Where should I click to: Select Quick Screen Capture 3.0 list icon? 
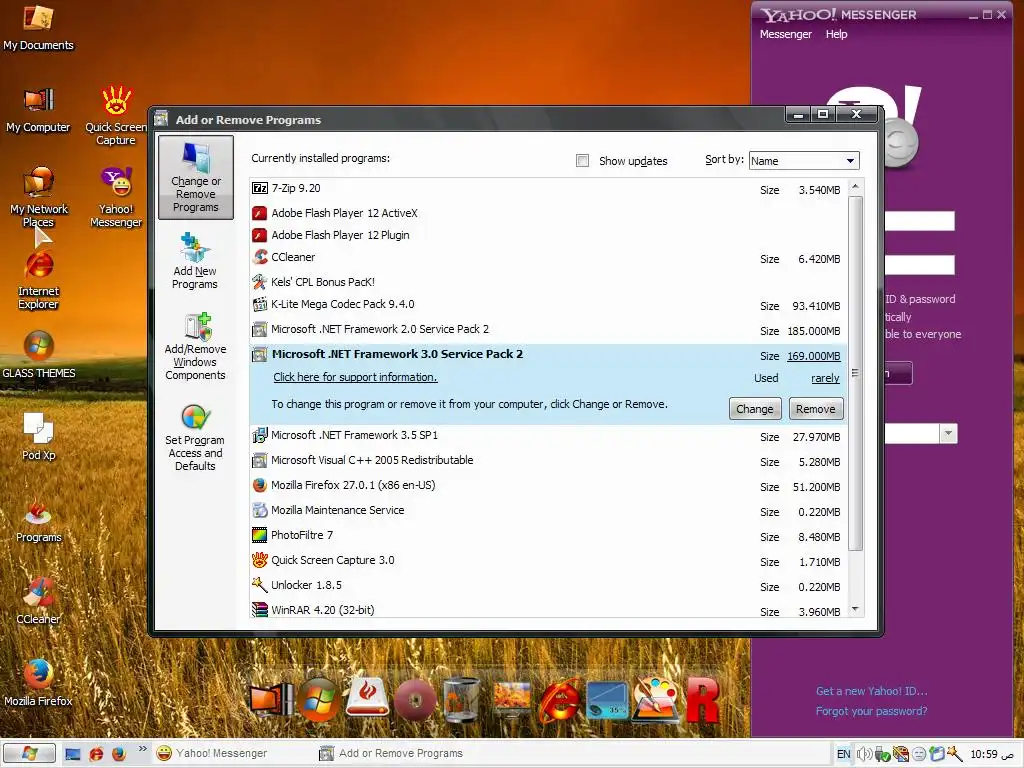pos(260,560)
